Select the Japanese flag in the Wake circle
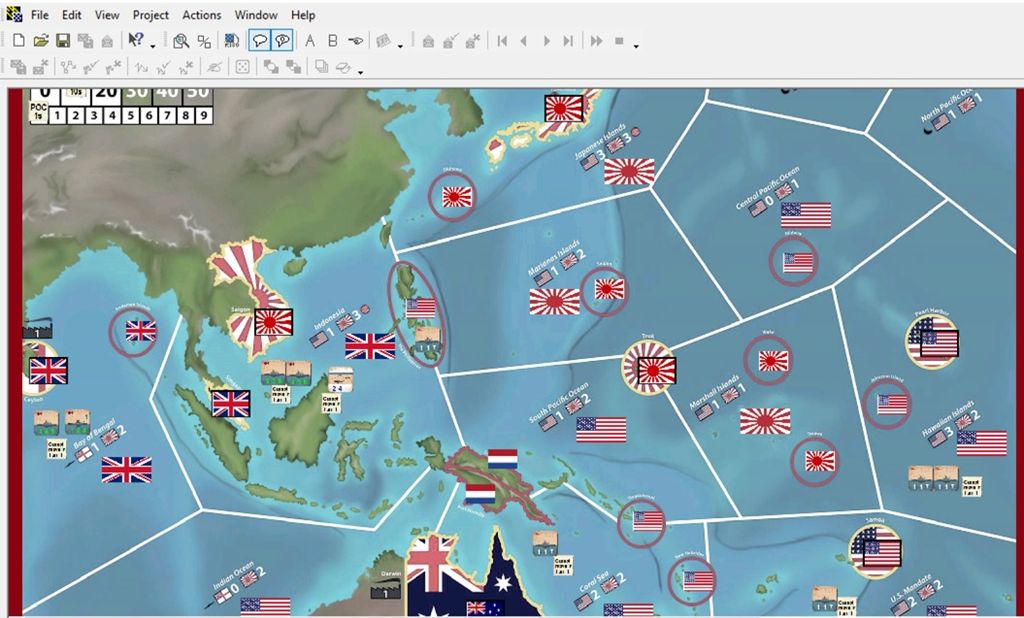The height and width of the screenshot is (618, 1024). pos(773,361)
